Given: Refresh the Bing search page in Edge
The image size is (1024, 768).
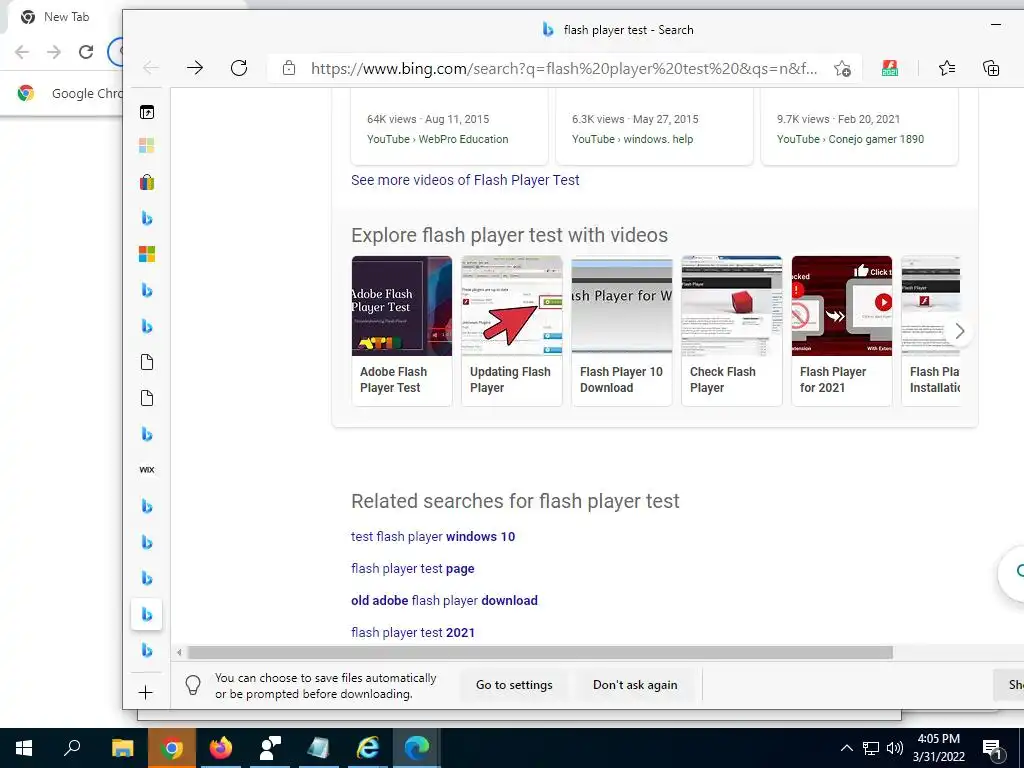Looking at the screenshot, I should pos(239,67).
